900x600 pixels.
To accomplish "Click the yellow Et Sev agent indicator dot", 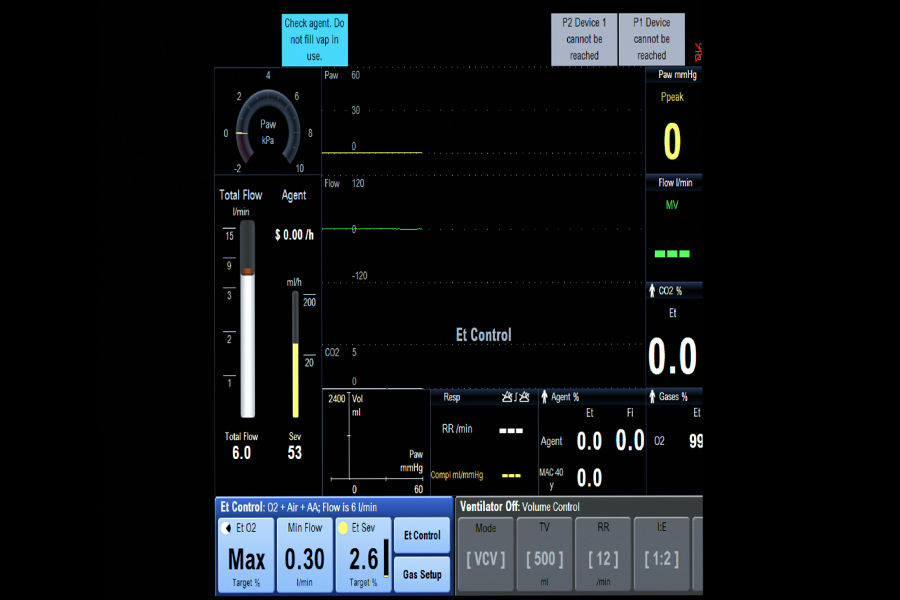I will [x=344, y=527].
